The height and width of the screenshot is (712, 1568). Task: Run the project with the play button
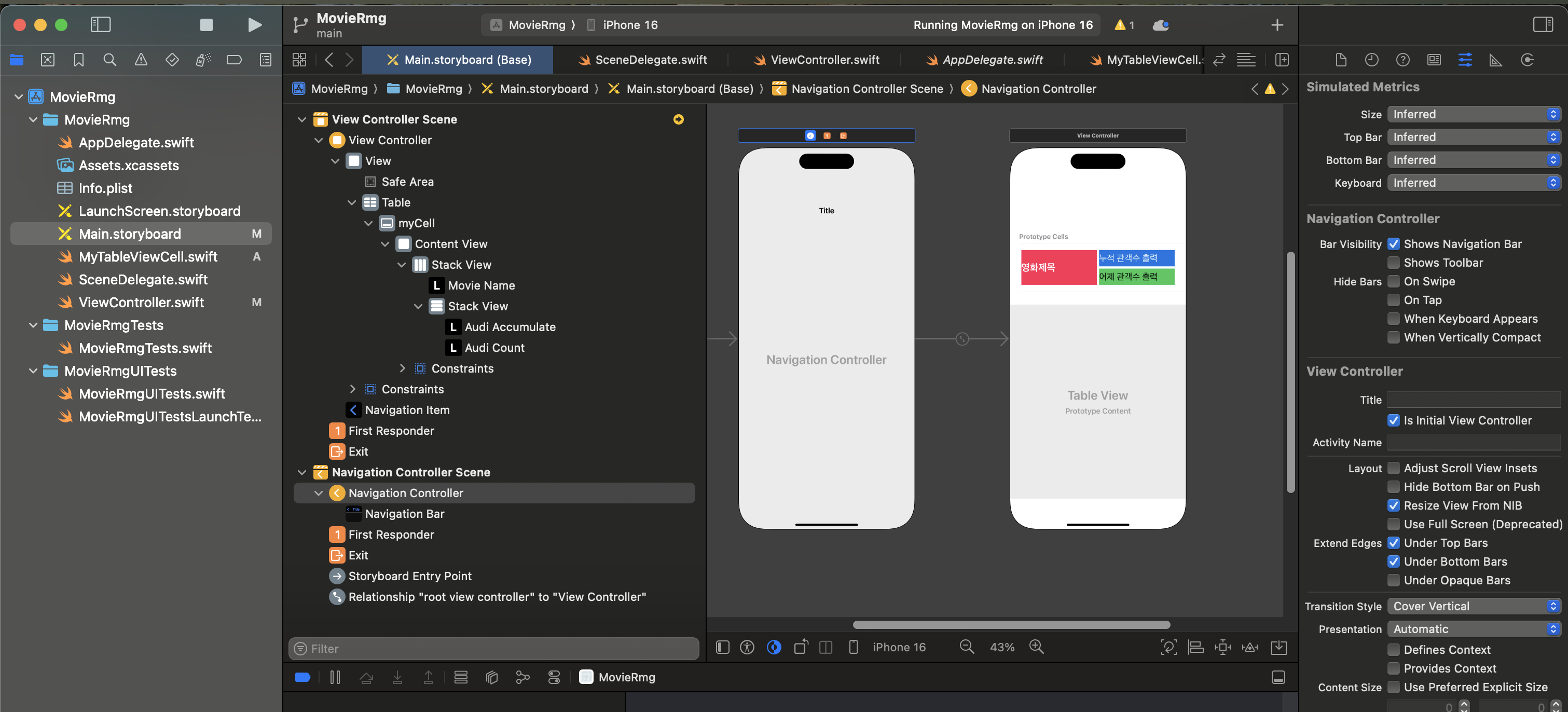(x=255, y=25)
